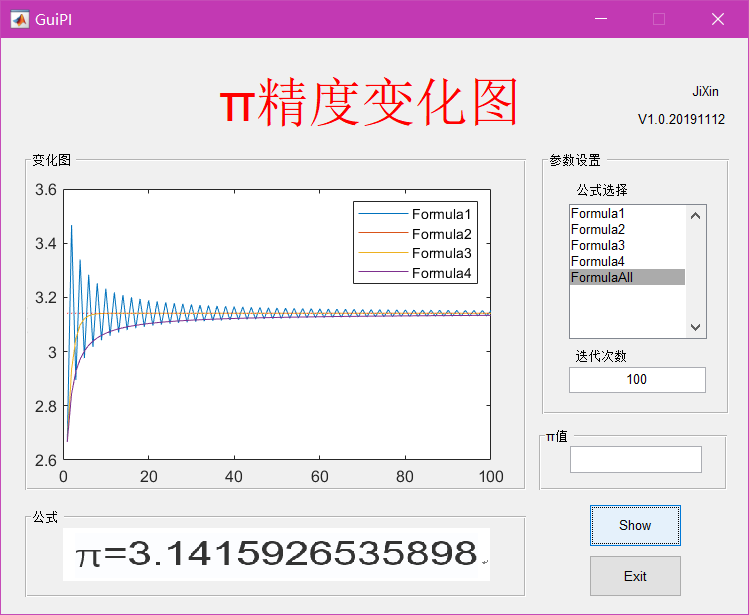Click the π精度变化图 title text
The width and height of the screenshot is (749, 615).
[369, 102]
